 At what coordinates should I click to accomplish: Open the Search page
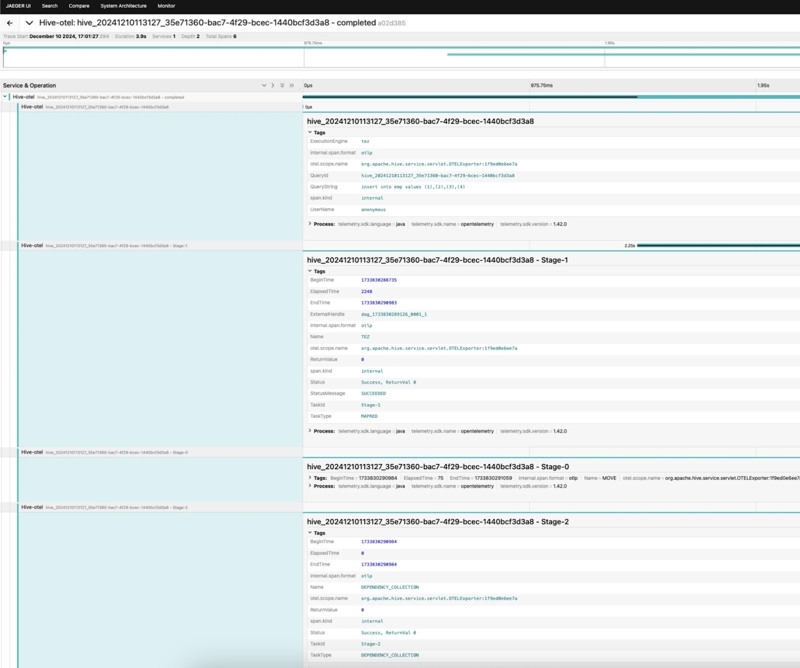49,5
